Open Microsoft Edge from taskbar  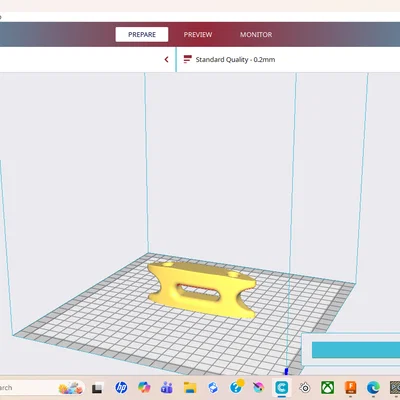point(373,388)
